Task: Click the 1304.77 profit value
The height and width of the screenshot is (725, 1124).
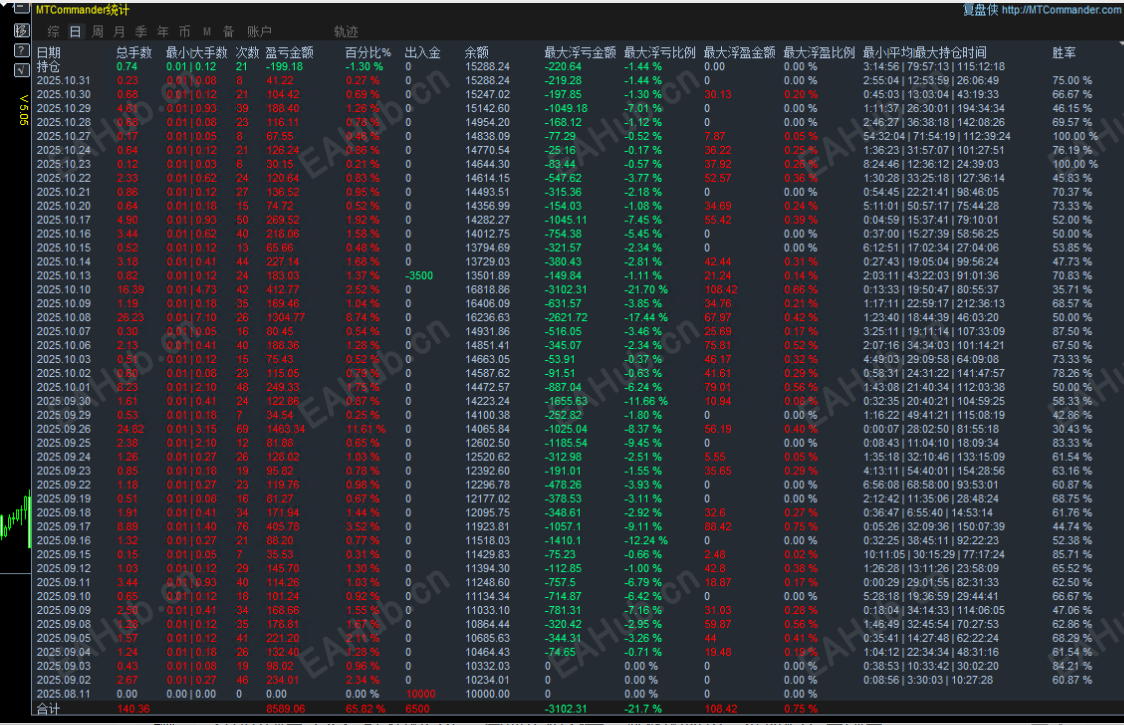Action: 285,317
